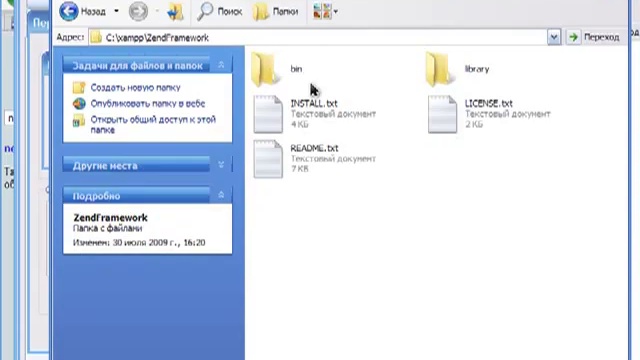Click 'Открыть общий доступ к этой папке' link
The width and height of the screenshot is (640, 360).
153,124
